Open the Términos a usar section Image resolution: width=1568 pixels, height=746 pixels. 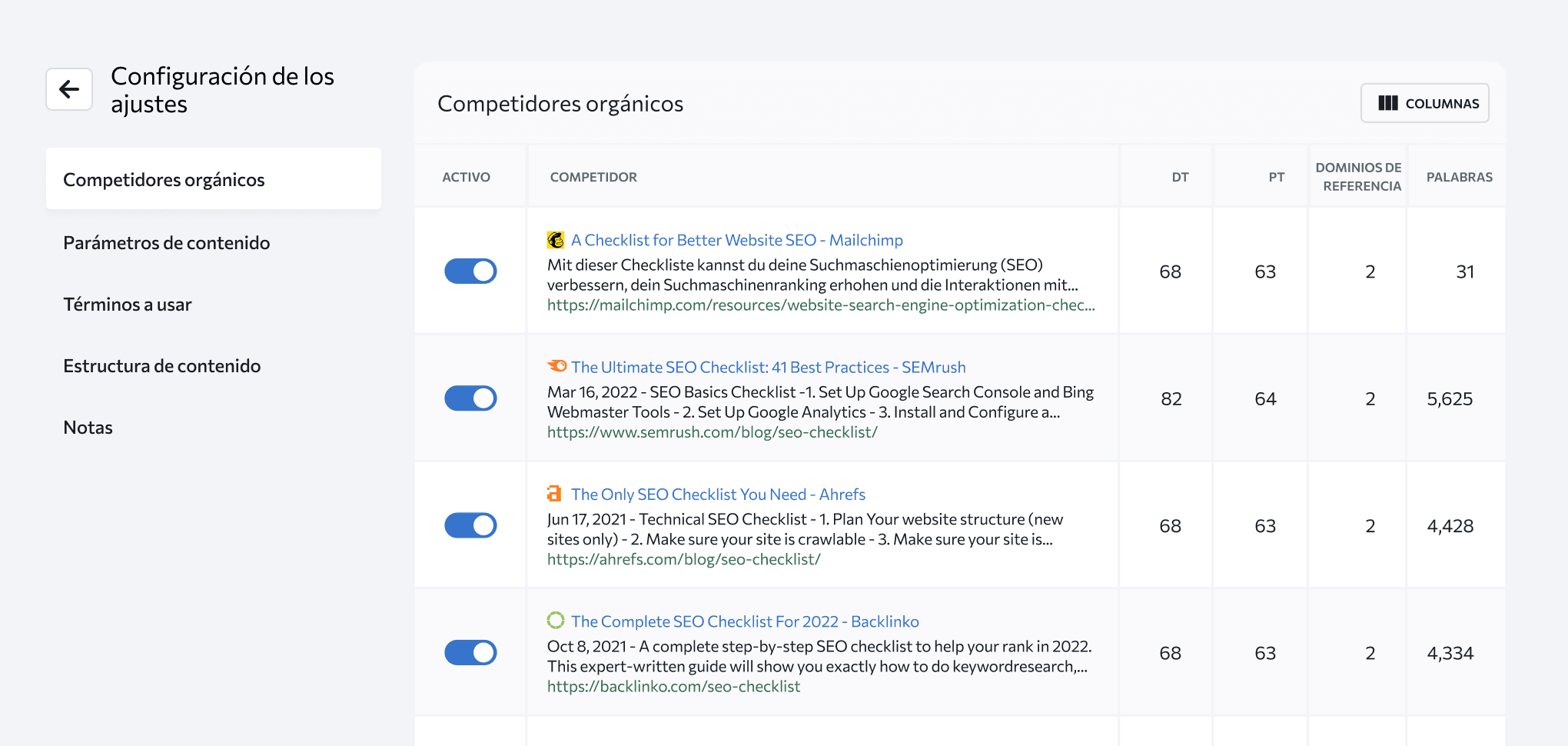click(x=128, y=305)
